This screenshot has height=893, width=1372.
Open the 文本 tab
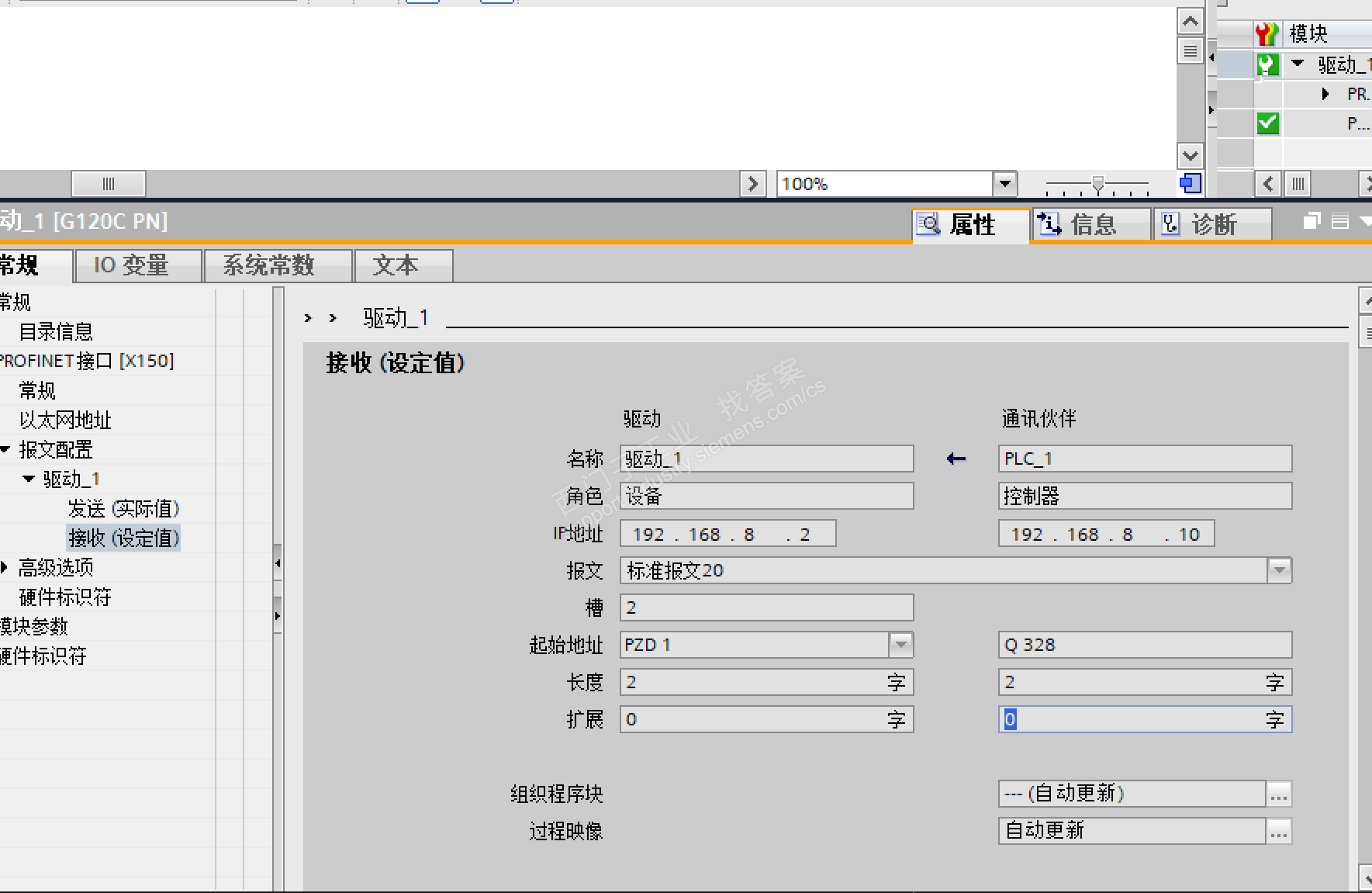pos(403,265)
